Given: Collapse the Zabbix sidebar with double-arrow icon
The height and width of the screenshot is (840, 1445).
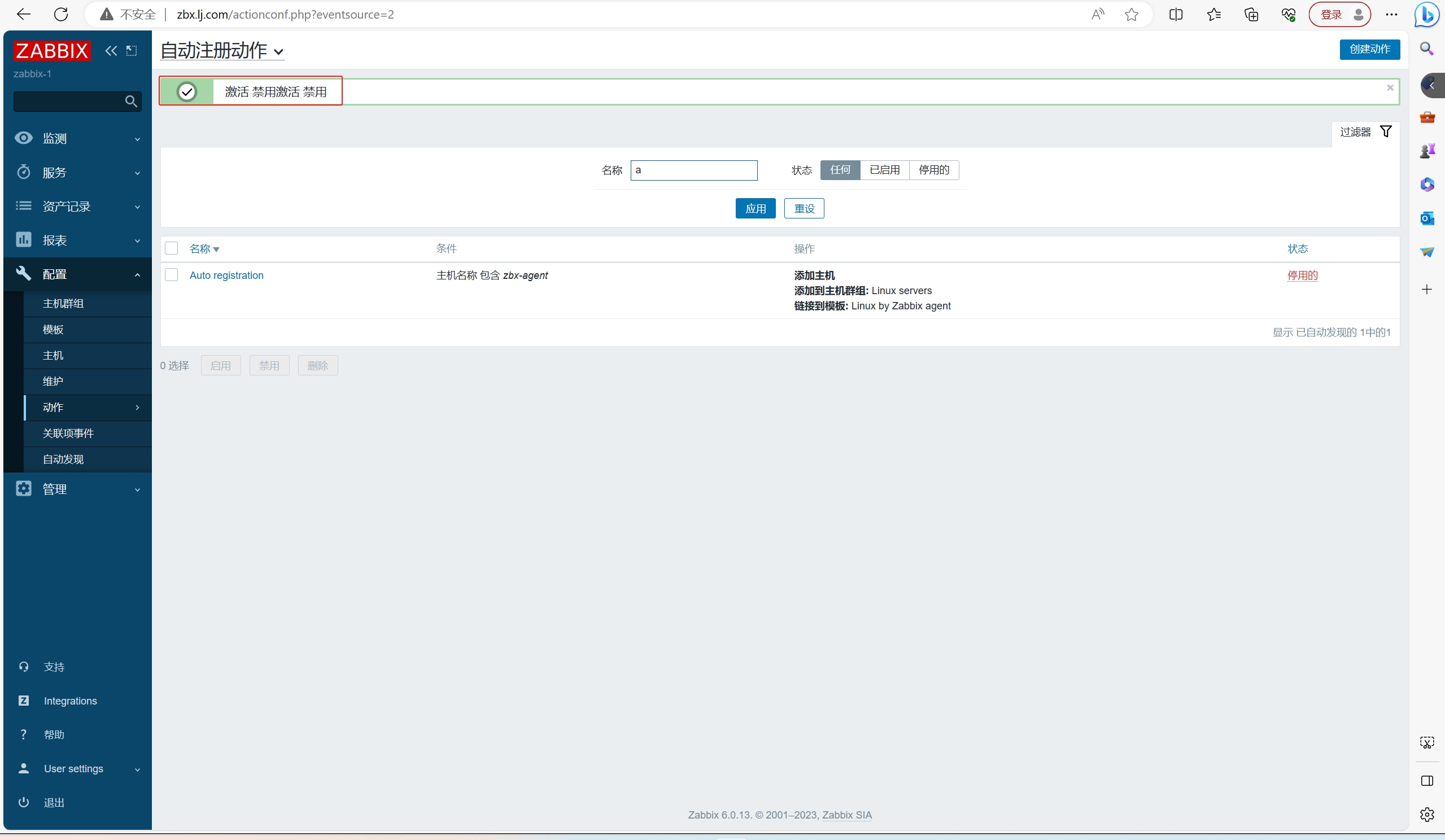Looking at the screenshot, I should [111, 51].
